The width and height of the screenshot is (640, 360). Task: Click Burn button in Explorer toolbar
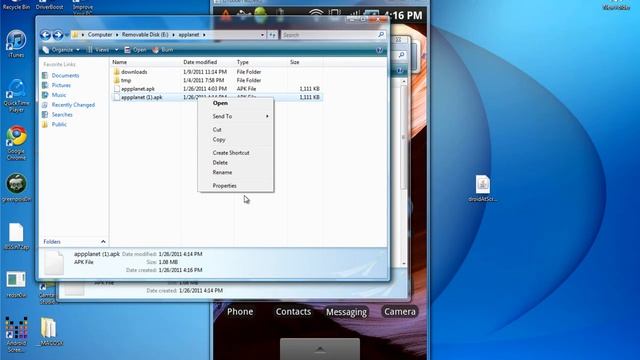coord(163,50)
